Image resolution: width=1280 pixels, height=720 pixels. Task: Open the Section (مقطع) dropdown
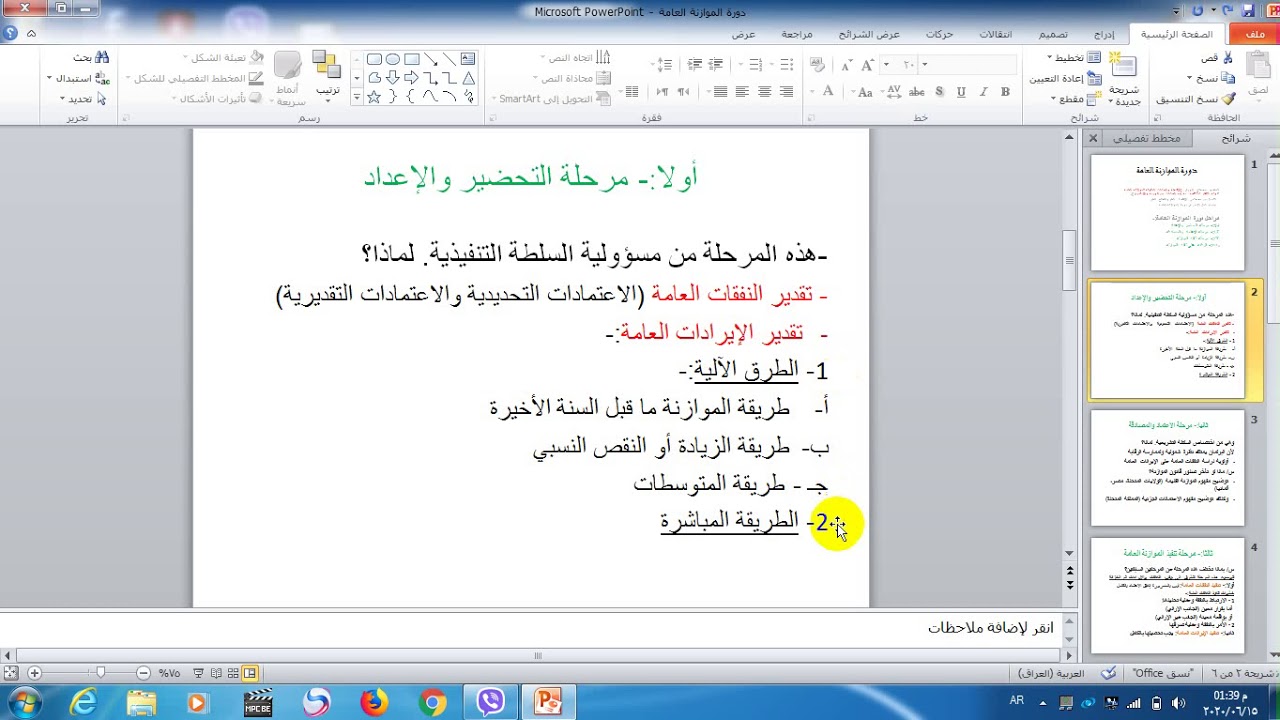[1077, 99]
